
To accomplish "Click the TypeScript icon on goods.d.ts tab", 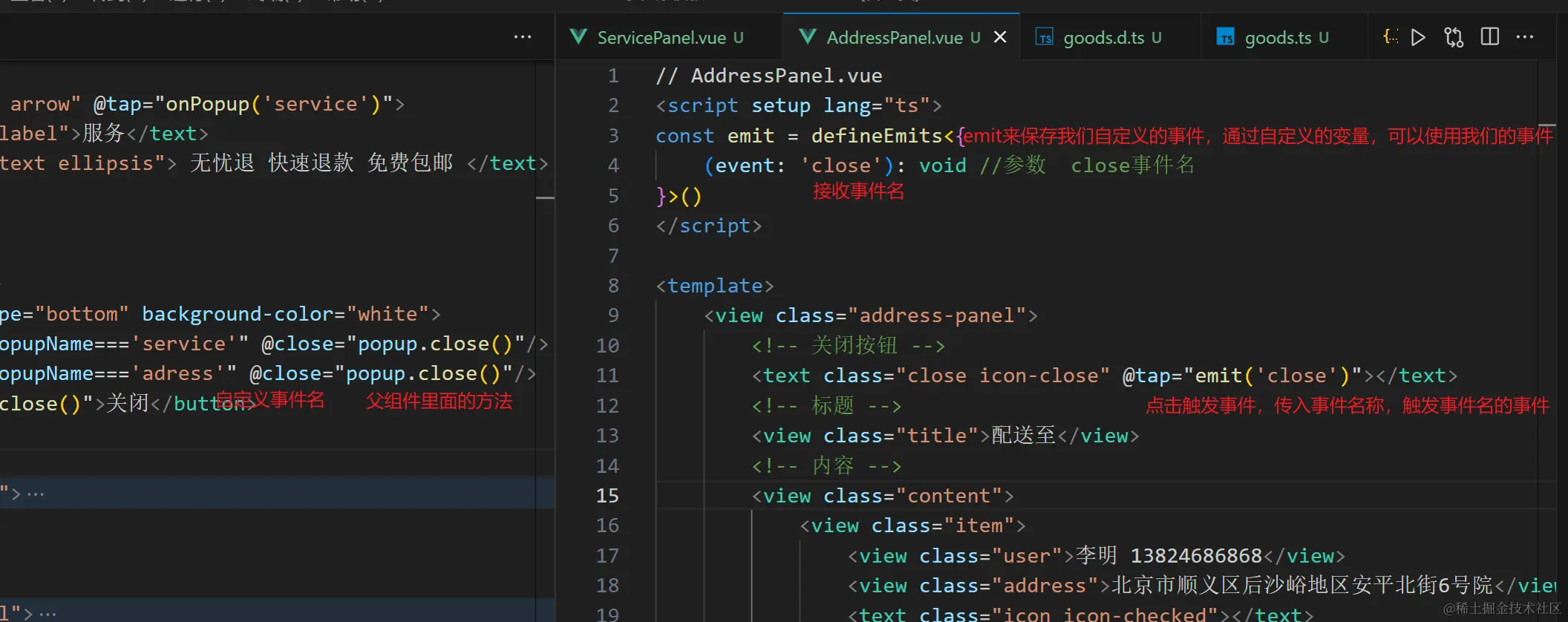I will [1045, 37].
